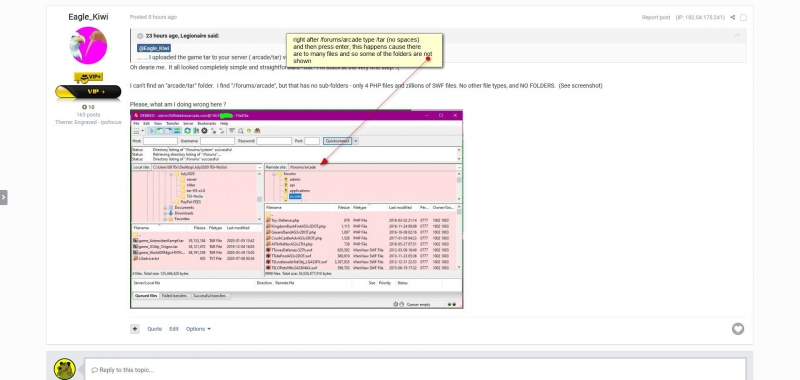This screenshot has width=800, height=380.
Task: Click the filename filter icon in FileZilla screenshot
Action: coord(232,131)
